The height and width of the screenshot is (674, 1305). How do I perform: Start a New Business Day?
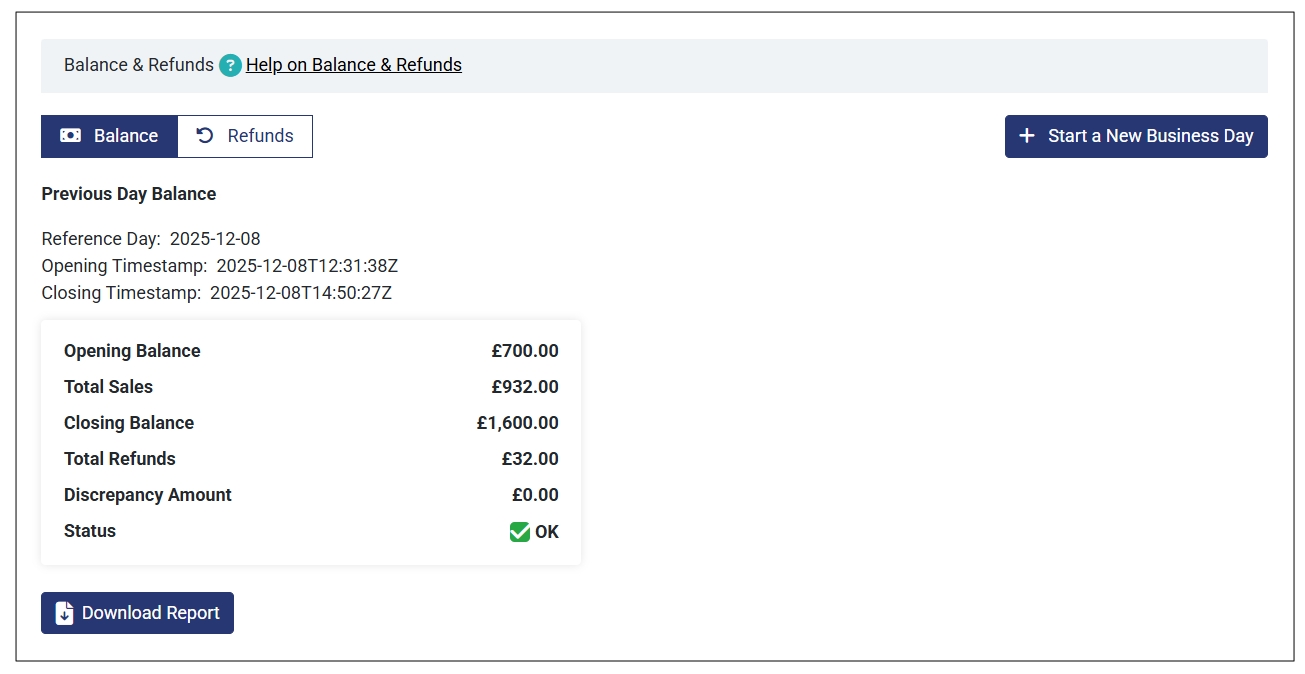tap(1136, 136)
